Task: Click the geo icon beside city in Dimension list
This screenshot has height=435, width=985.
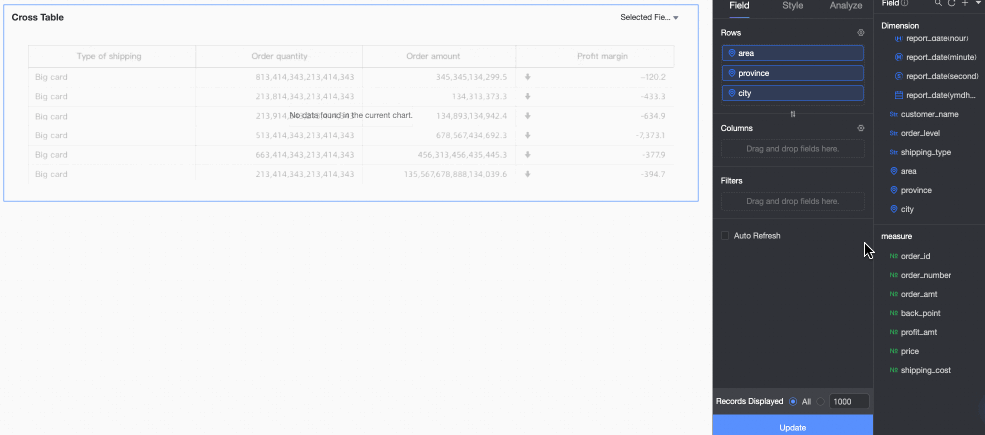Action: coord(894,209)
